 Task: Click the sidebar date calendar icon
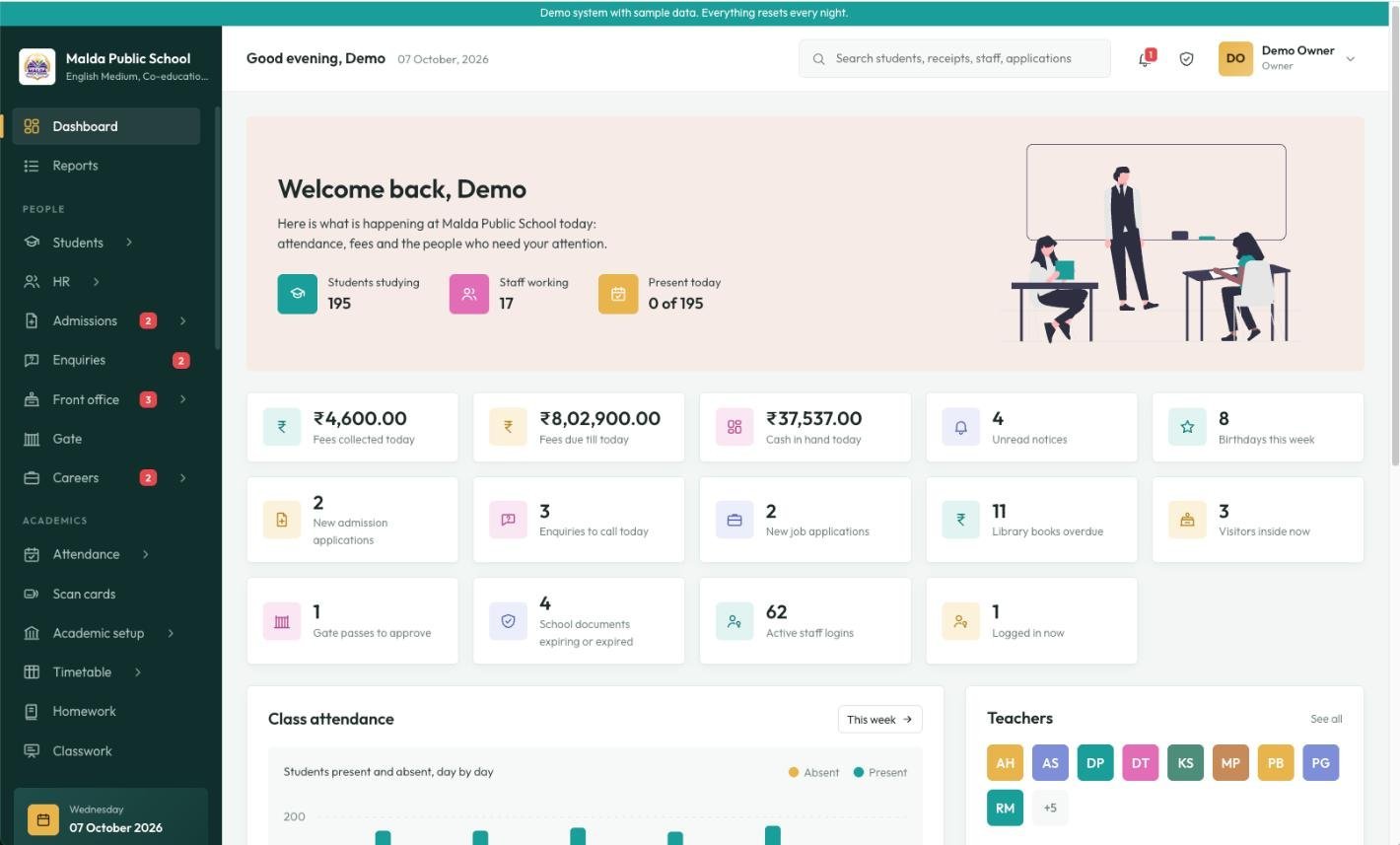pyautogui.click(x=43, y=819)
